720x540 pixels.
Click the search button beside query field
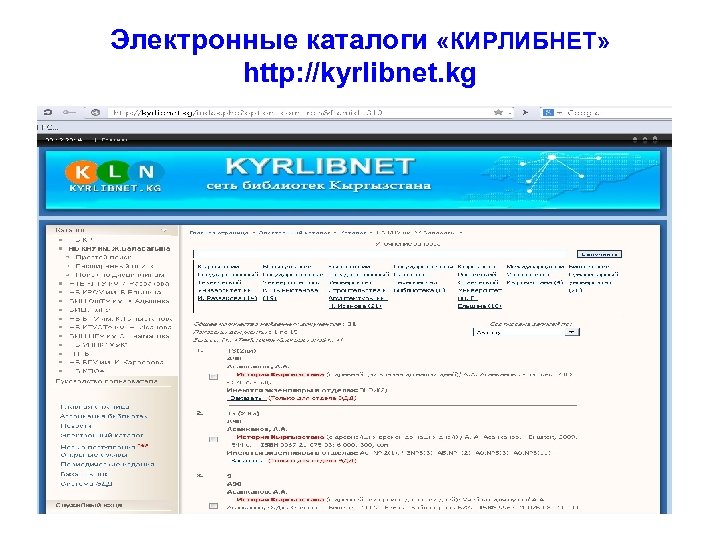pyautogui.click(x=599, y=254)
